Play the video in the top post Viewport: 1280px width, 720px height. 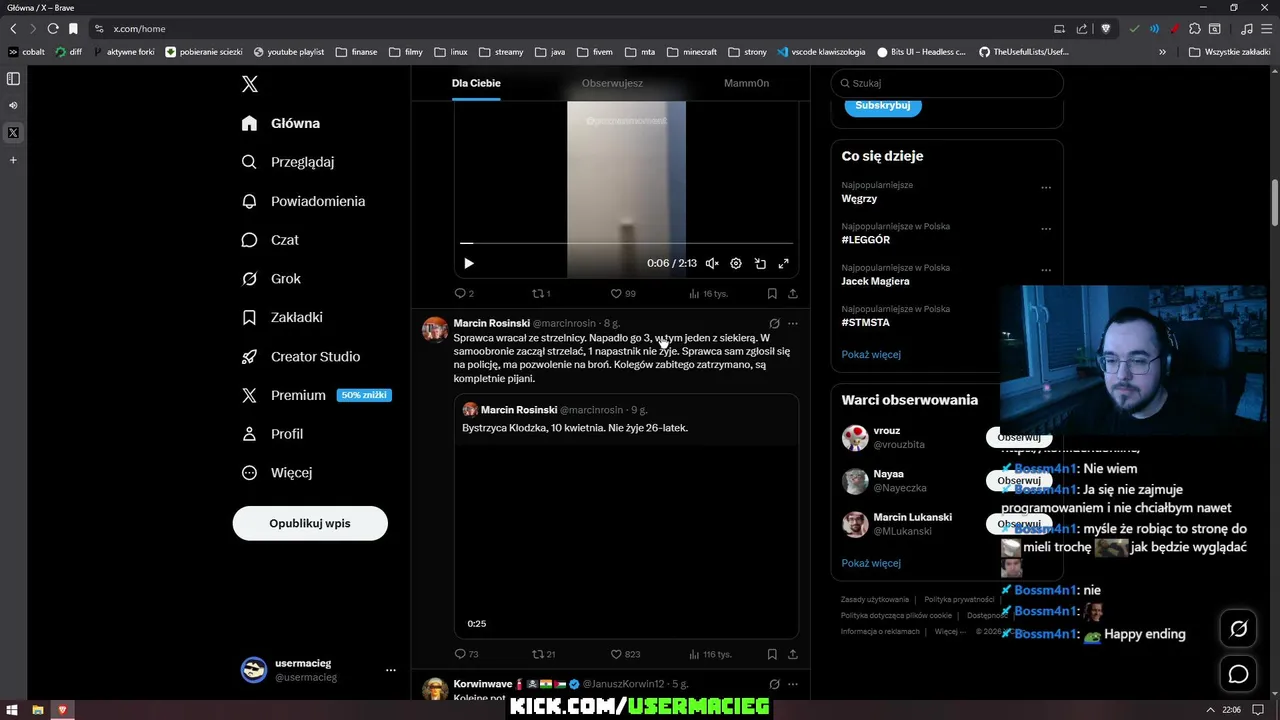468,264
